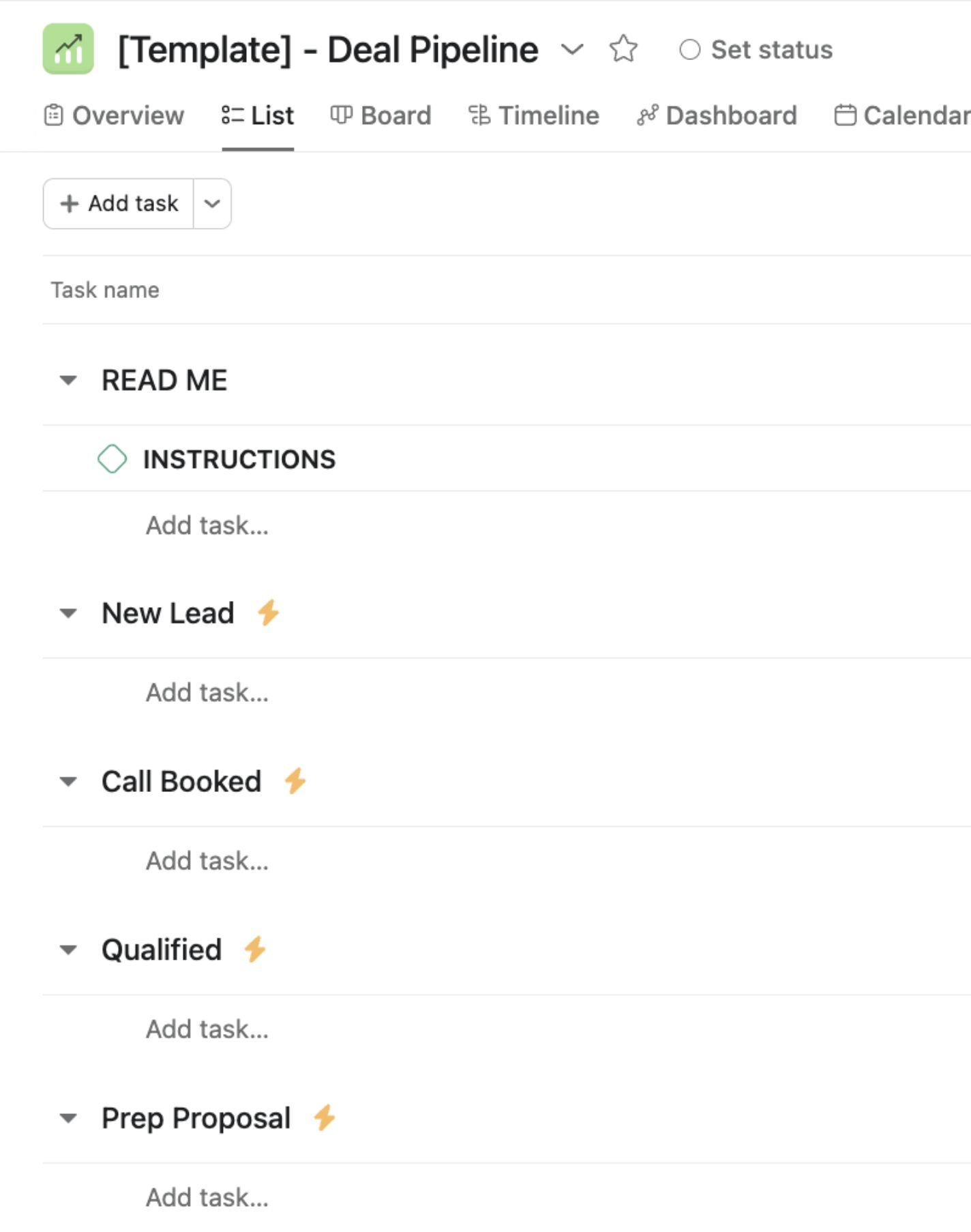Screen dimensions: 971x1232
Task: Click Add task field under Prep Proposal
Action: (x=207, y=1197)
